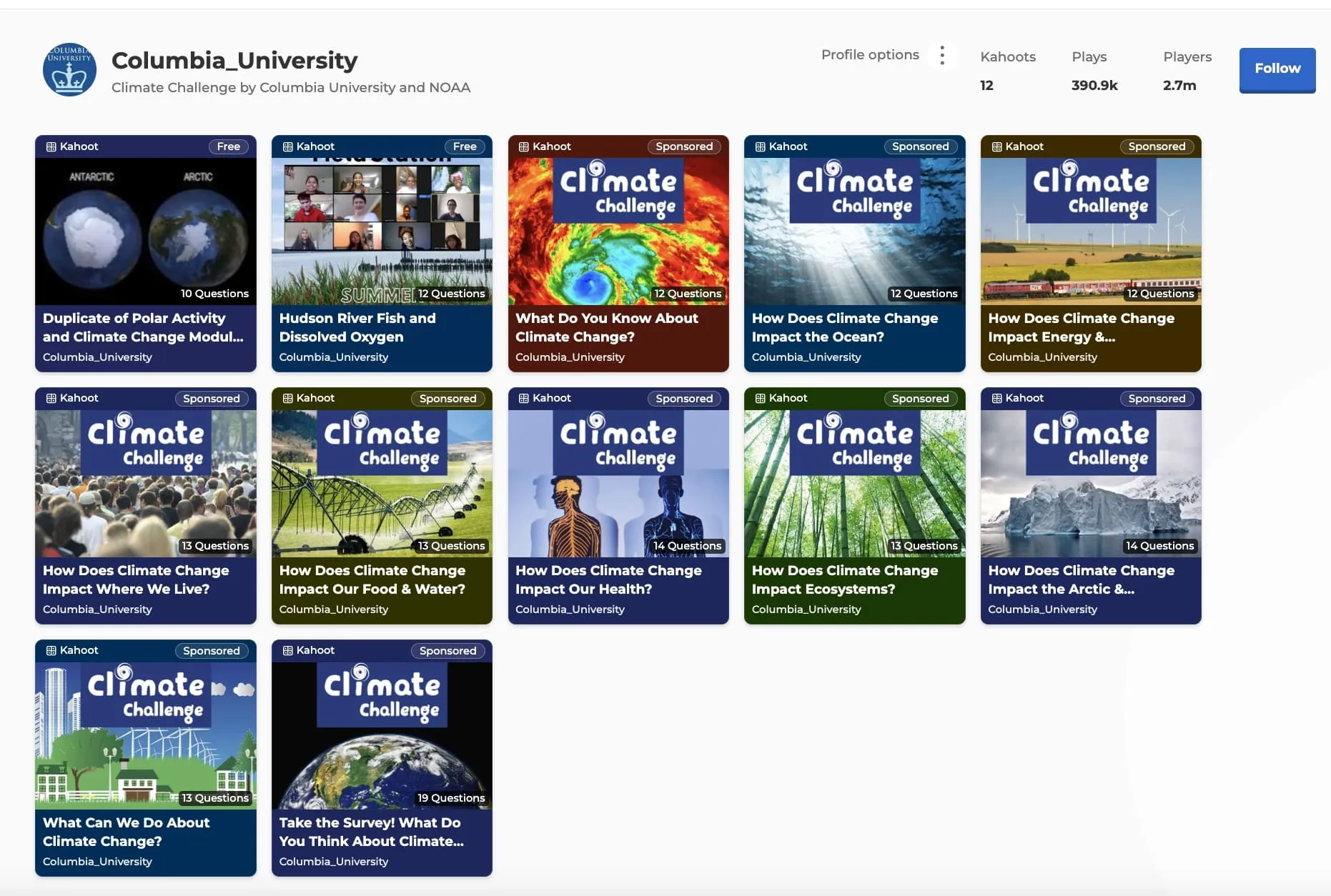Open the Antarctic and Arctic globes thumbnail
This screenshot has width=1331, height=896.
pyautogui.click(x=146, y=232)
